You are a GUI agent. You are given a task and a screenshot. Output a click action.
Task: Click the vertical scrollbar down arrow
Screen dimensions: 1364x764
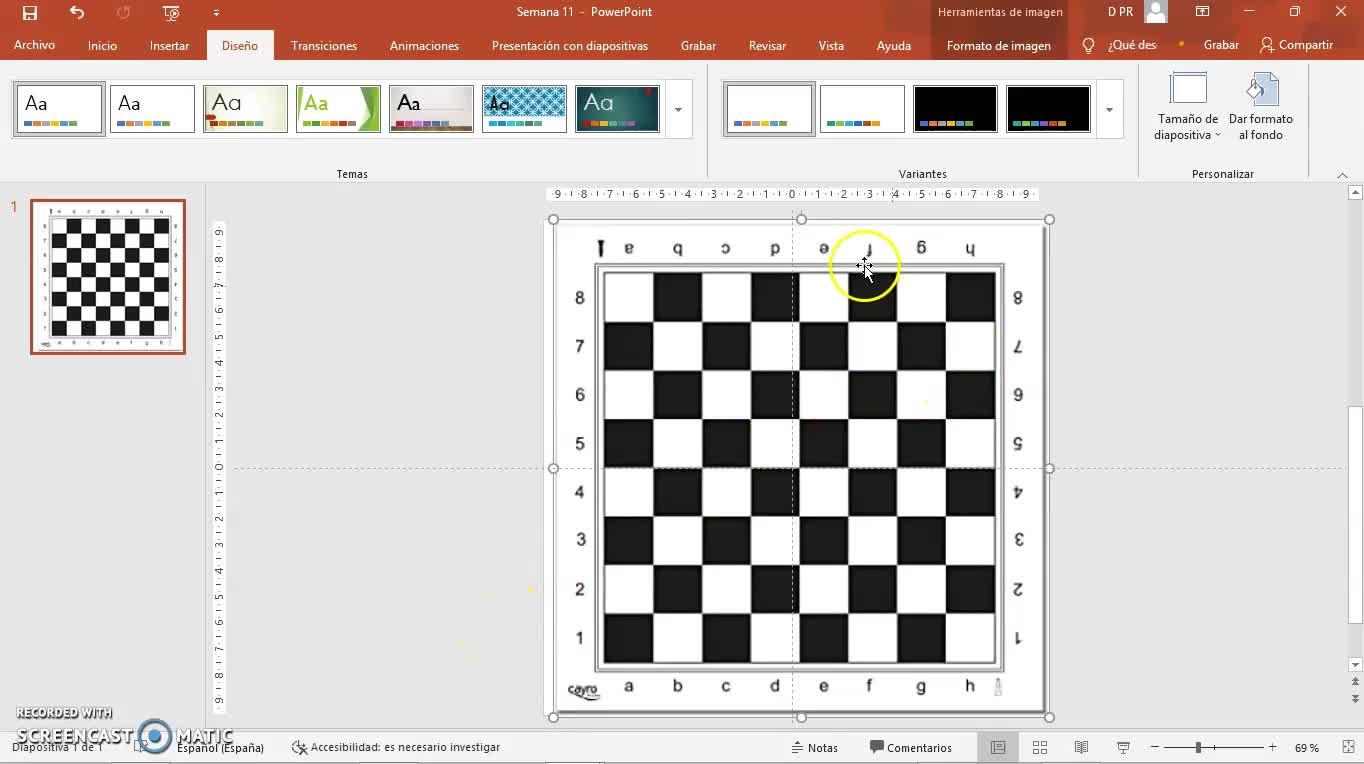(1355, 664)
